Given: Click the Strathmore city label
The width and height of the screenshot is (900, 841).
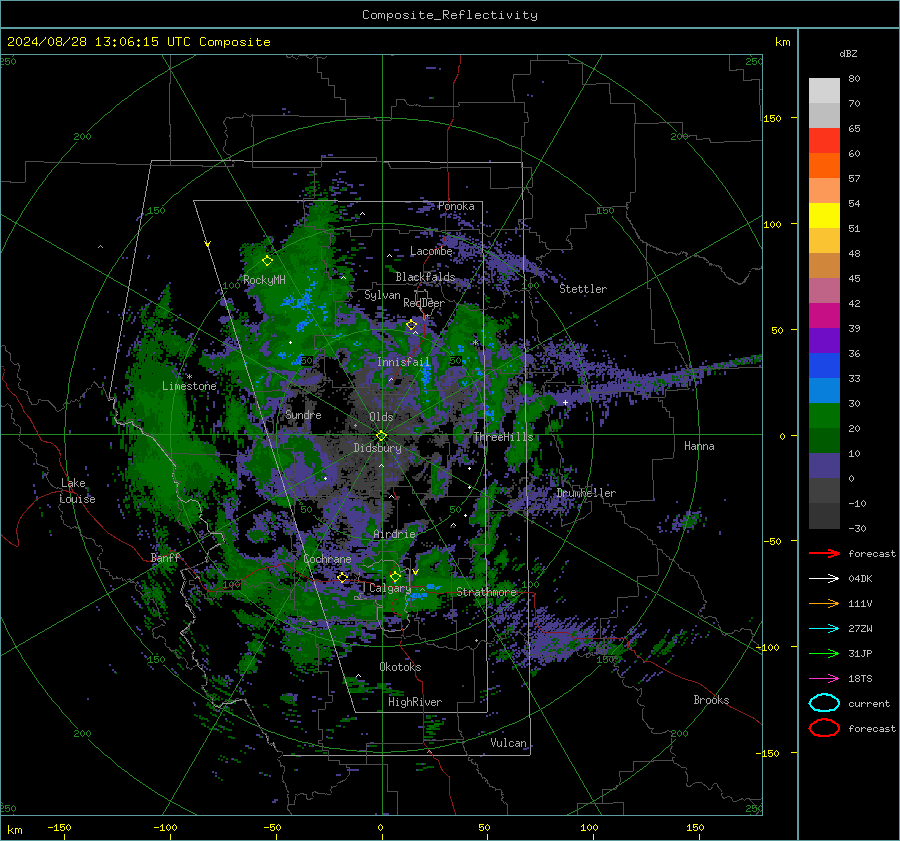Looking at the screenshot, I should pos(486,592).
